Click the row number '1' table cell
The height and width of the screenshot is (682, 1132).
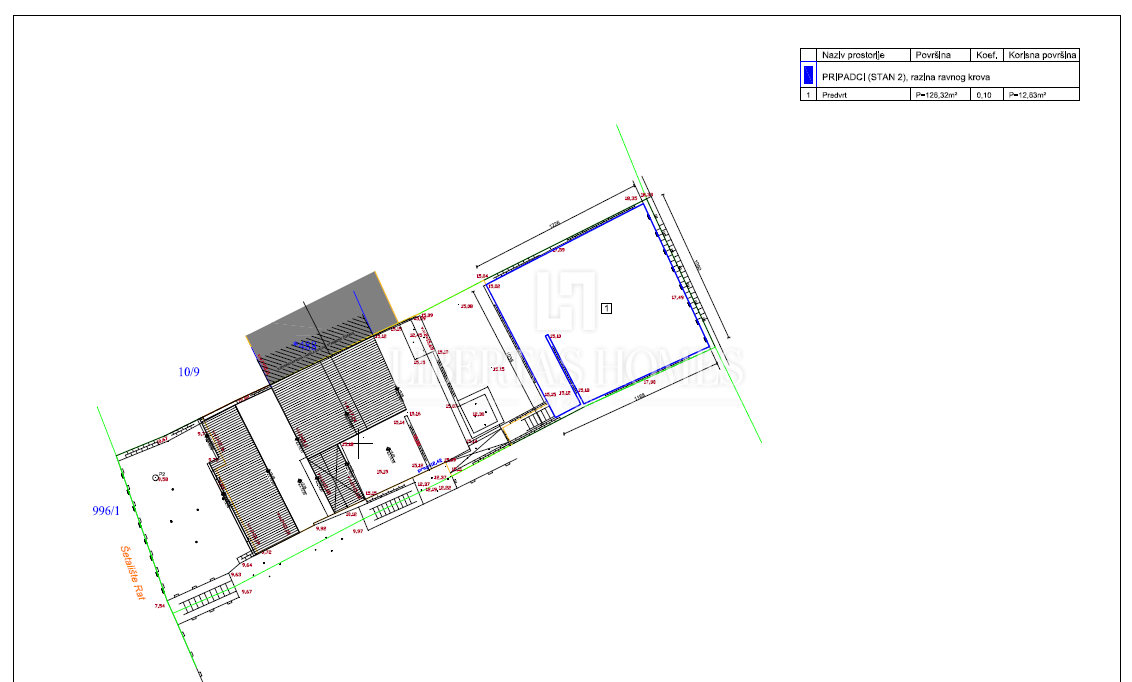(808, 95)
